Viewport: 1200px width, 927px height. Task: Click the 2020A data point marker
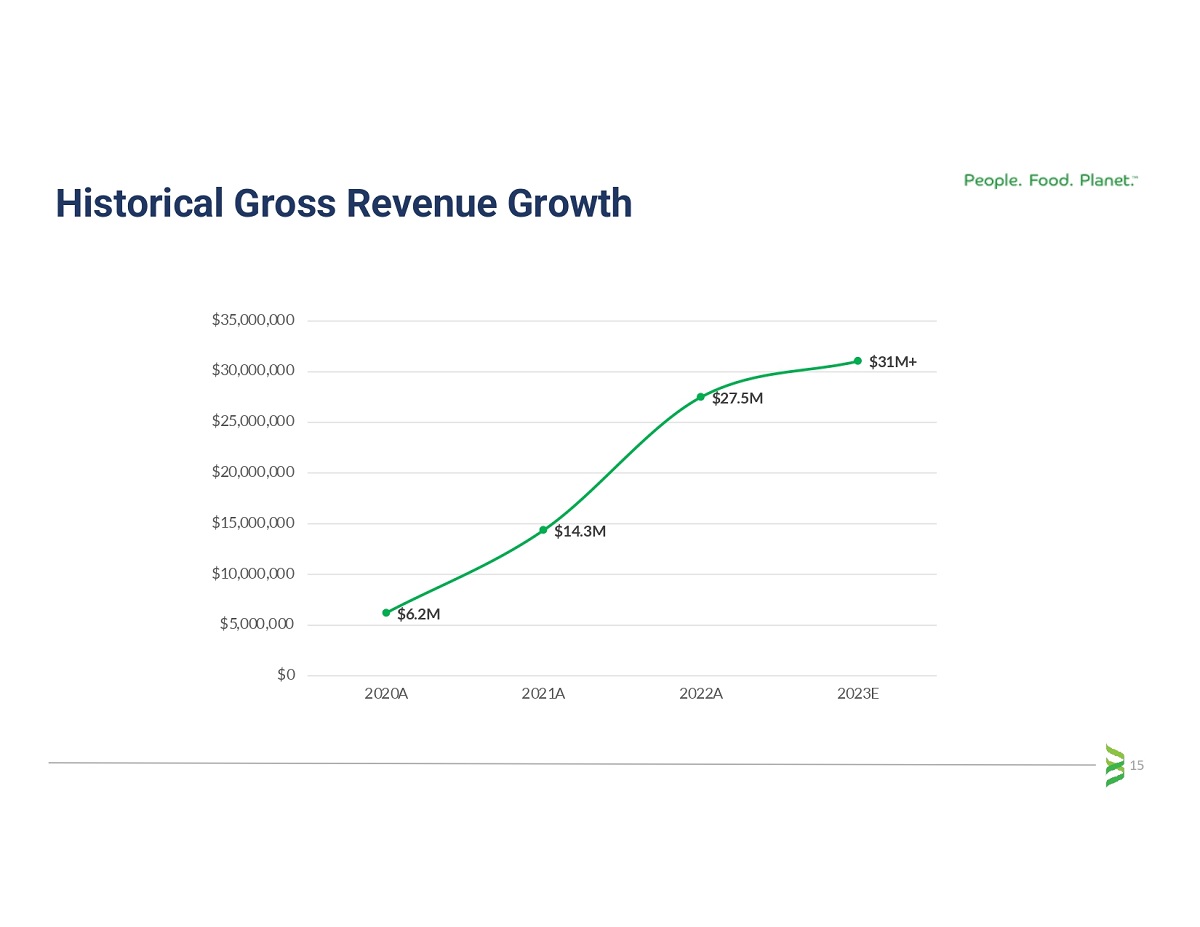point(386,612)
